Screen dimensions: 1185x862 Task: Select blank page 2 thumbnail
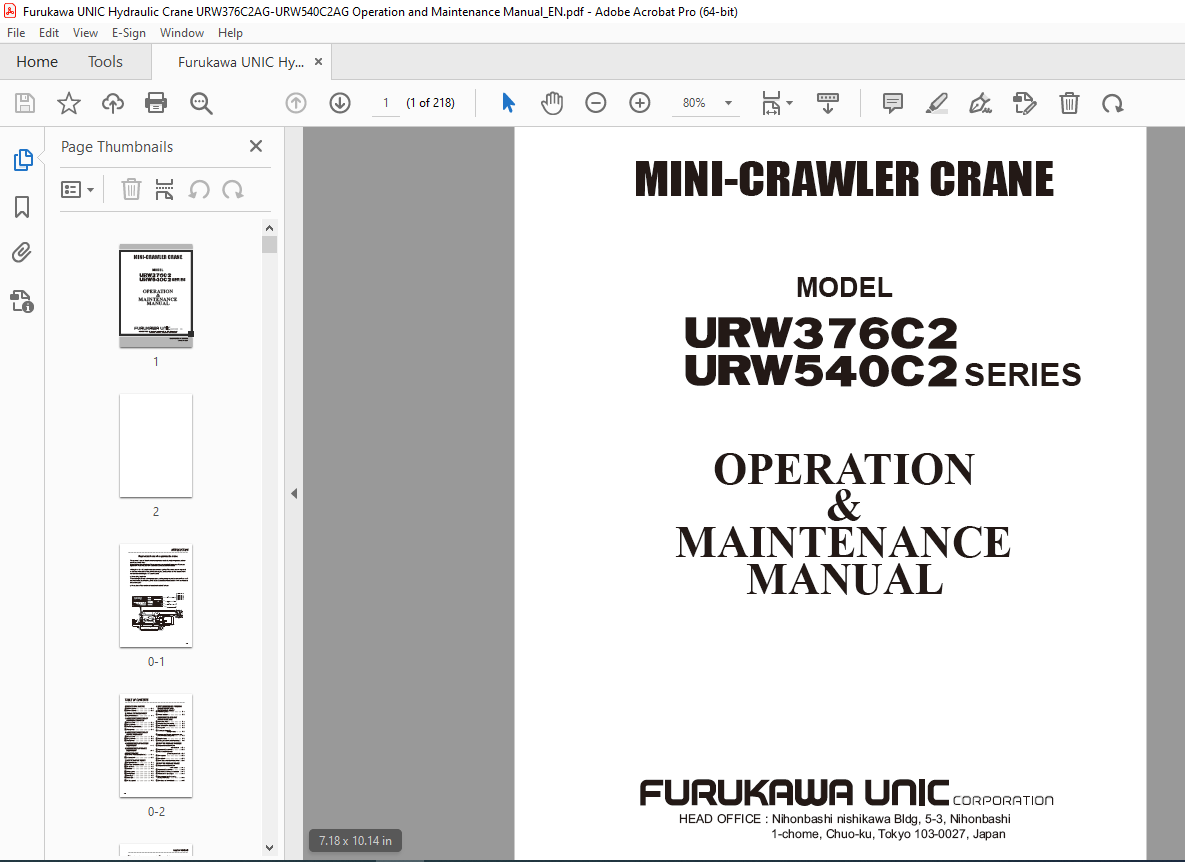156,446
